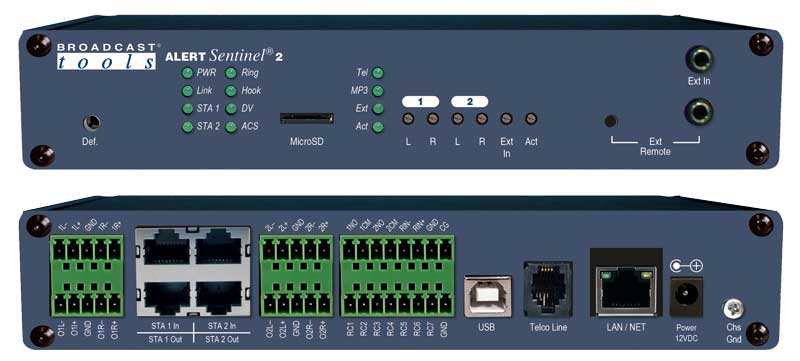This screenshot has width=800, height=361.
Task: Click the Power 12VDC connector
Action: 686,296
